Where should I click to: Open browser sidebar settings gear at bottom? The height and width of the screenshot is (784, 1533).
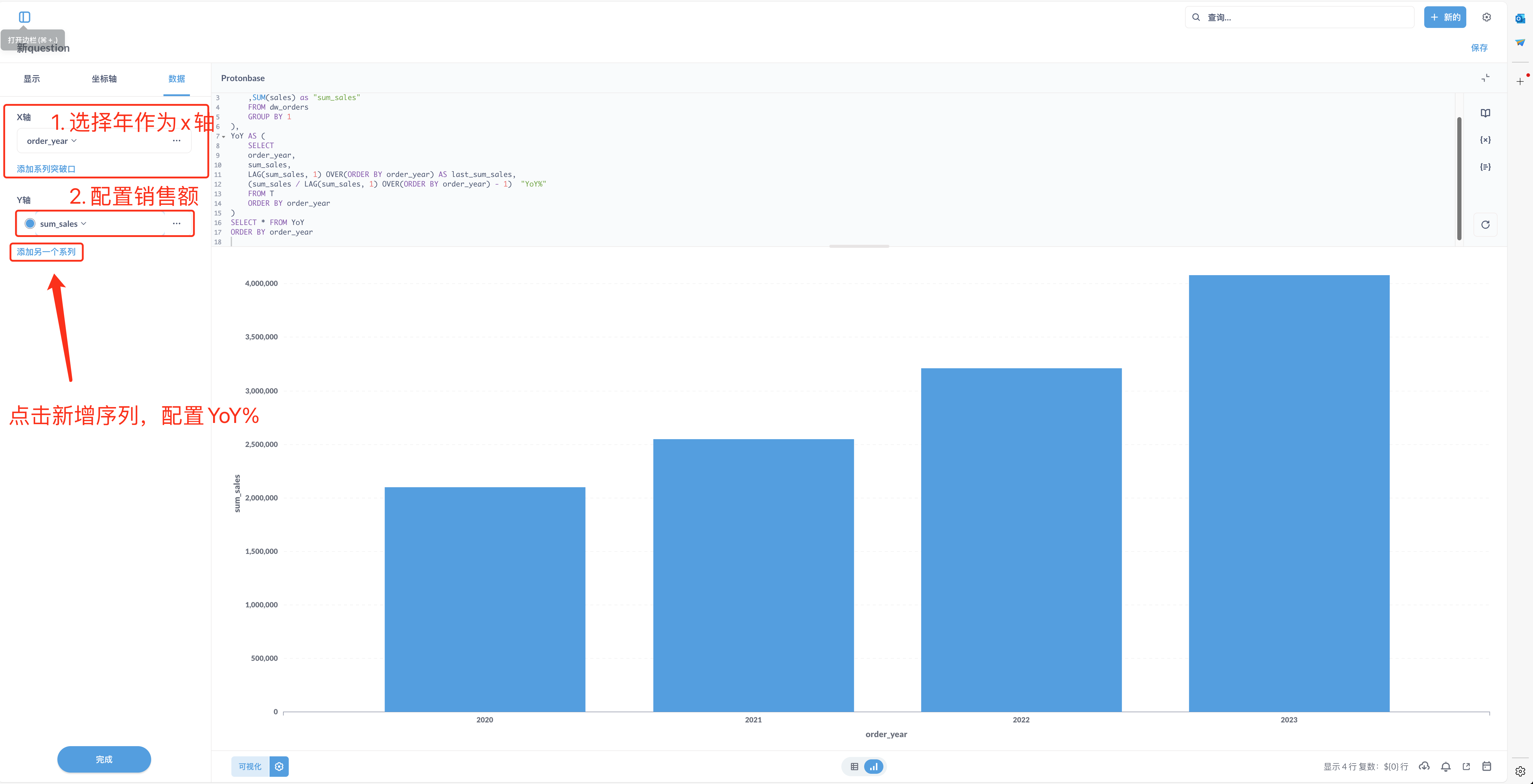(x=1520, y=771)
